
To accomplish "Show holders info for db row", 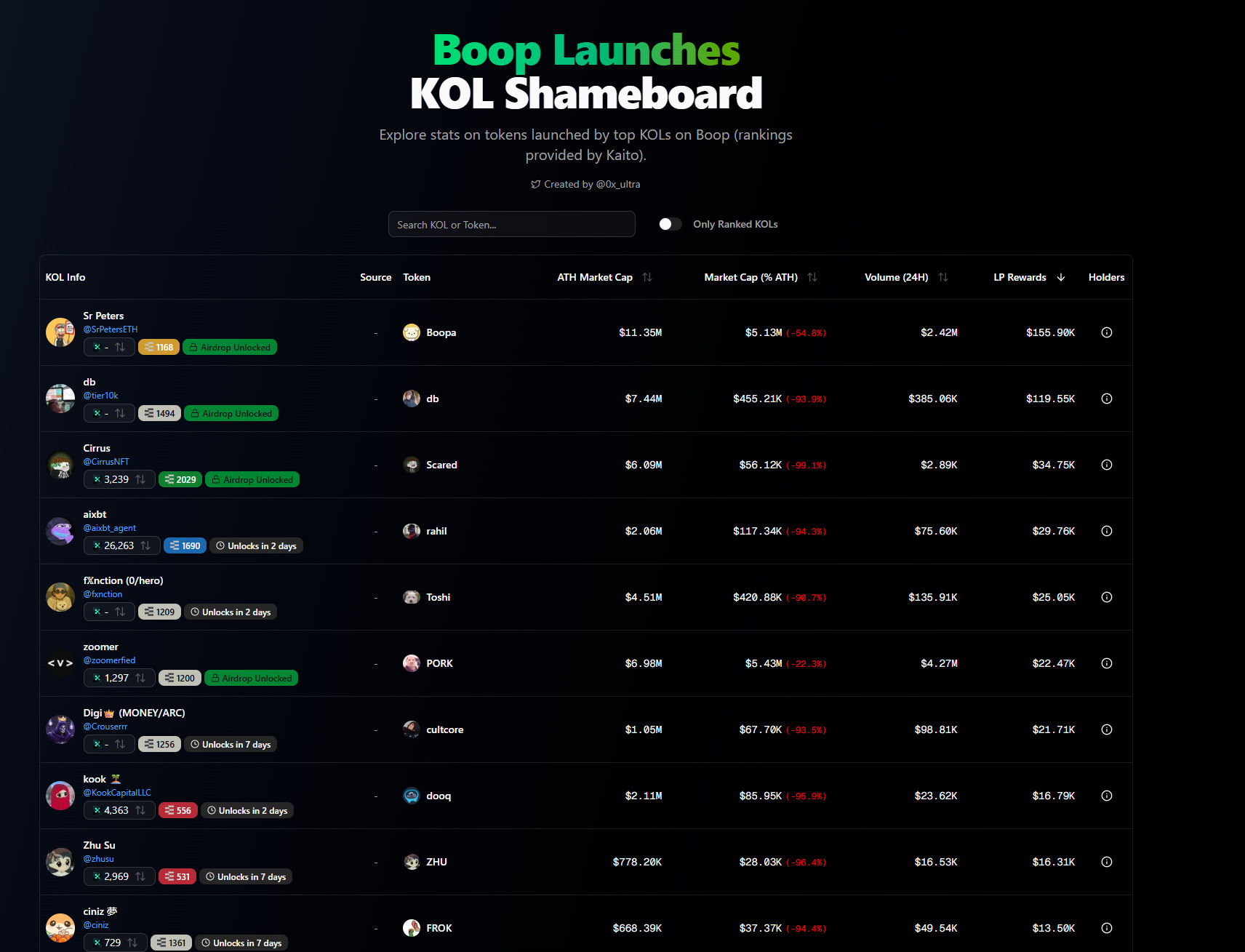I will click(x=1107, y=399).
